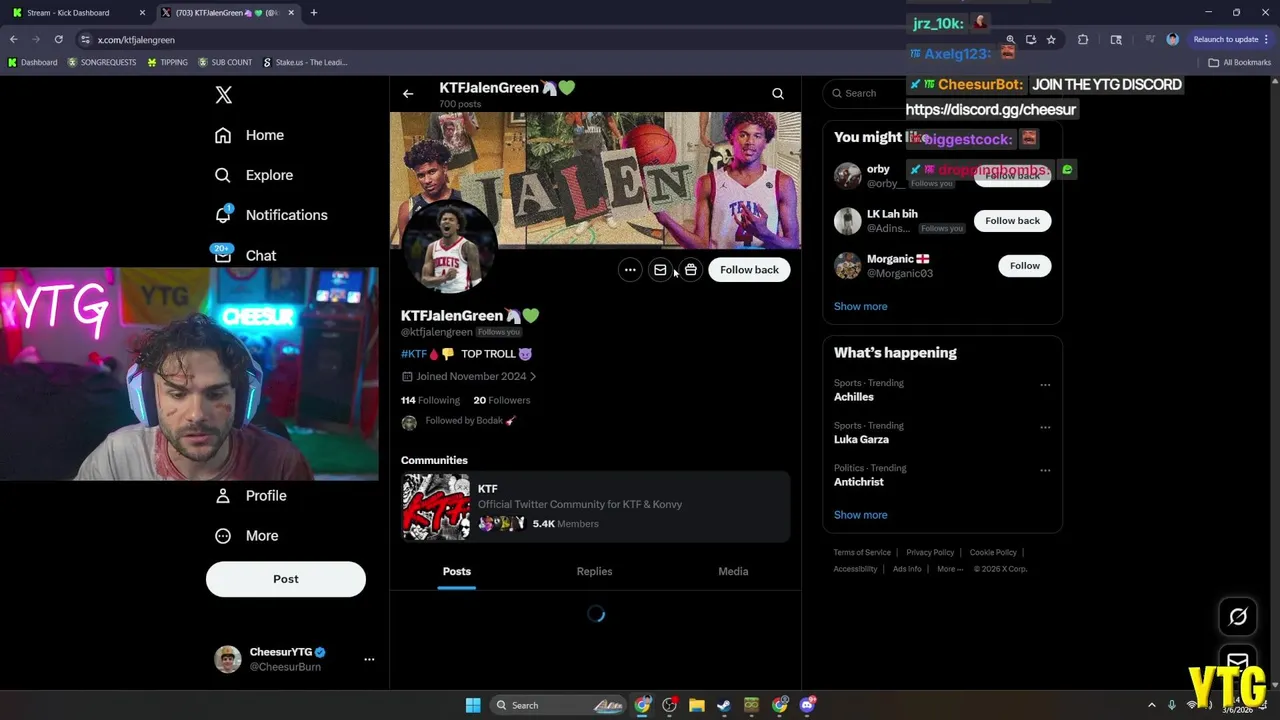Click Relaunch to update
1280x720 pixels.
click(1231, 40)
